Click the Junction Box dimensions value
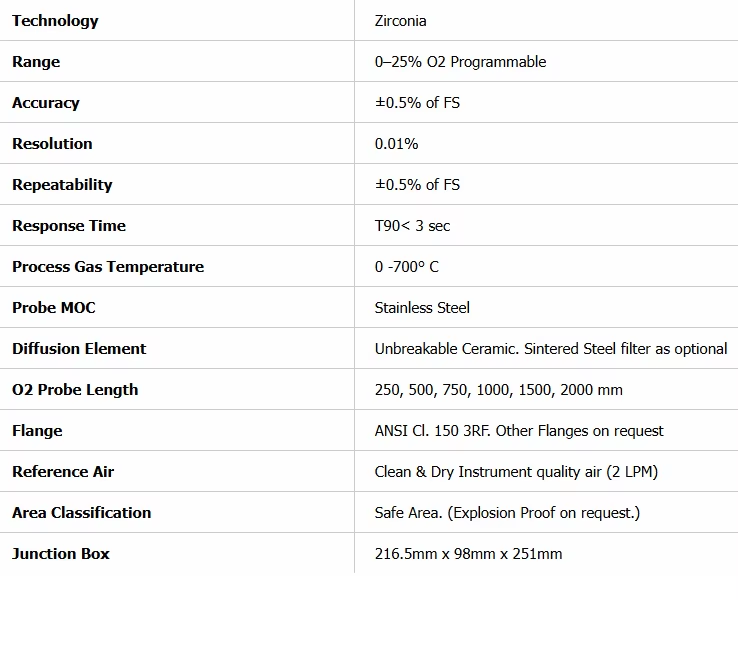 coord(468,554)
